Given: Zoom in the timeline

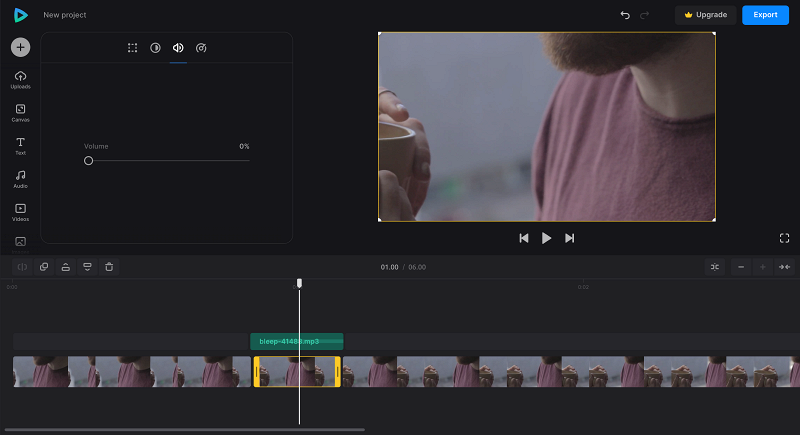Looking at the screenshot, I should 763,267.
